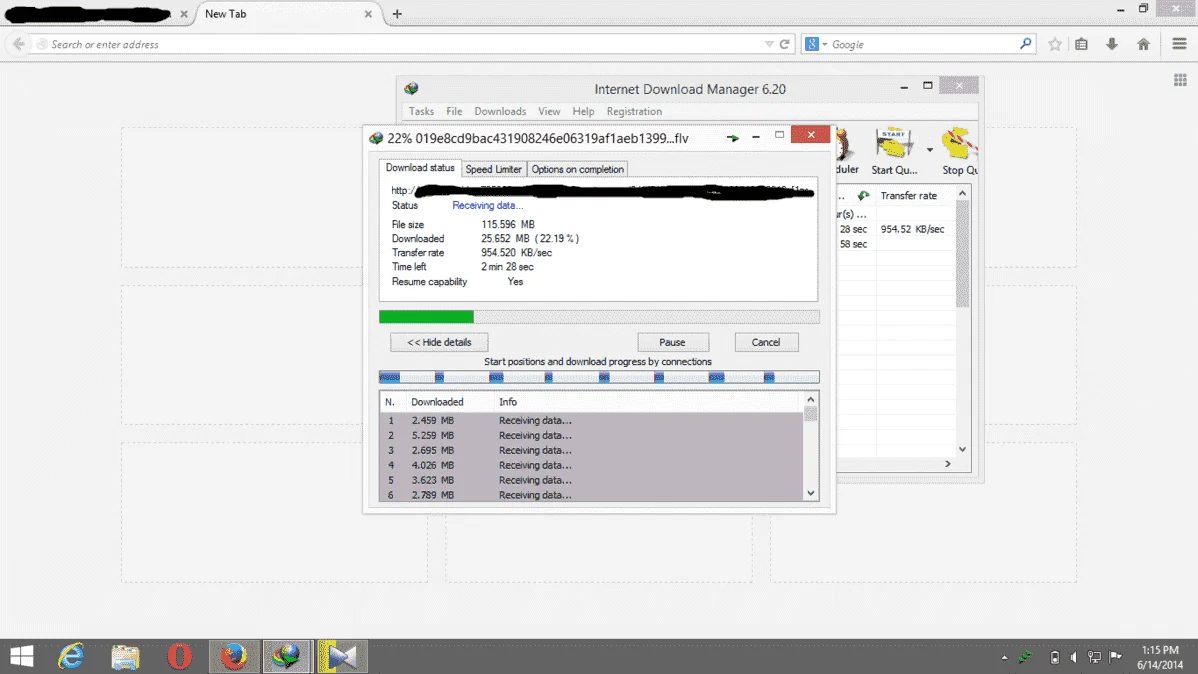Open the search engine selector dropdown
Image resolution: width=1198 pixels, height=674 pixels.
tap(815, 44)
